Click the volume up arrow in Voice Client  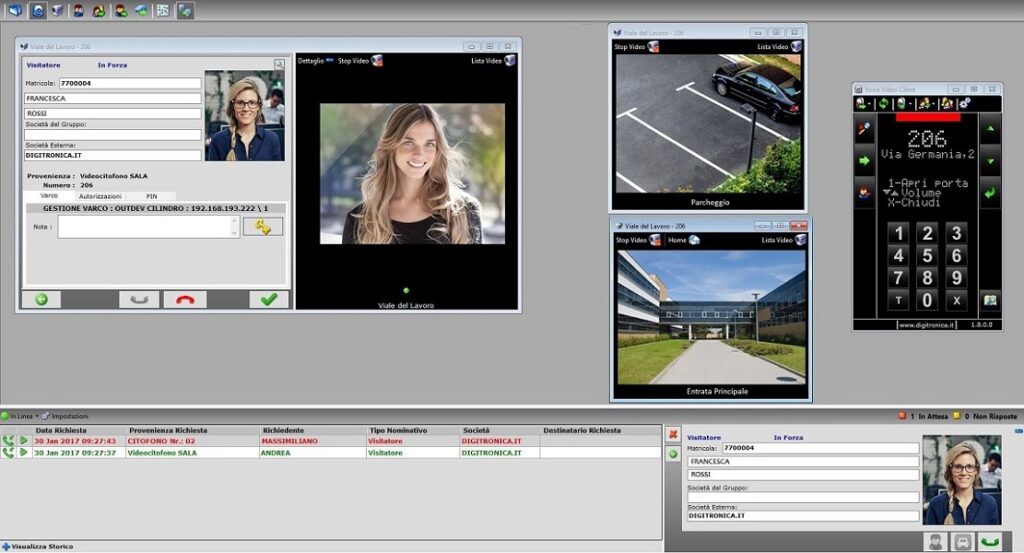[990, 129]
